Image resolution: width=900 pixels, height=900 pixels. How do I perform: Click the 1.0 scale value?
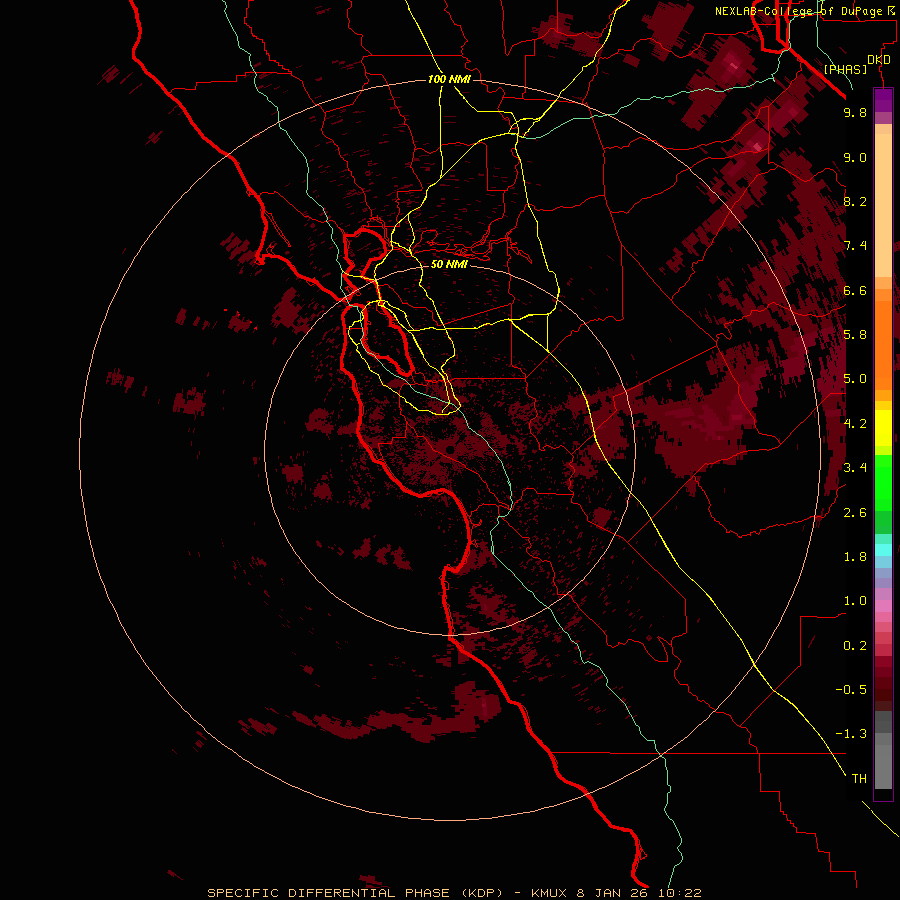pyautogui.click(x=855, y=601)
